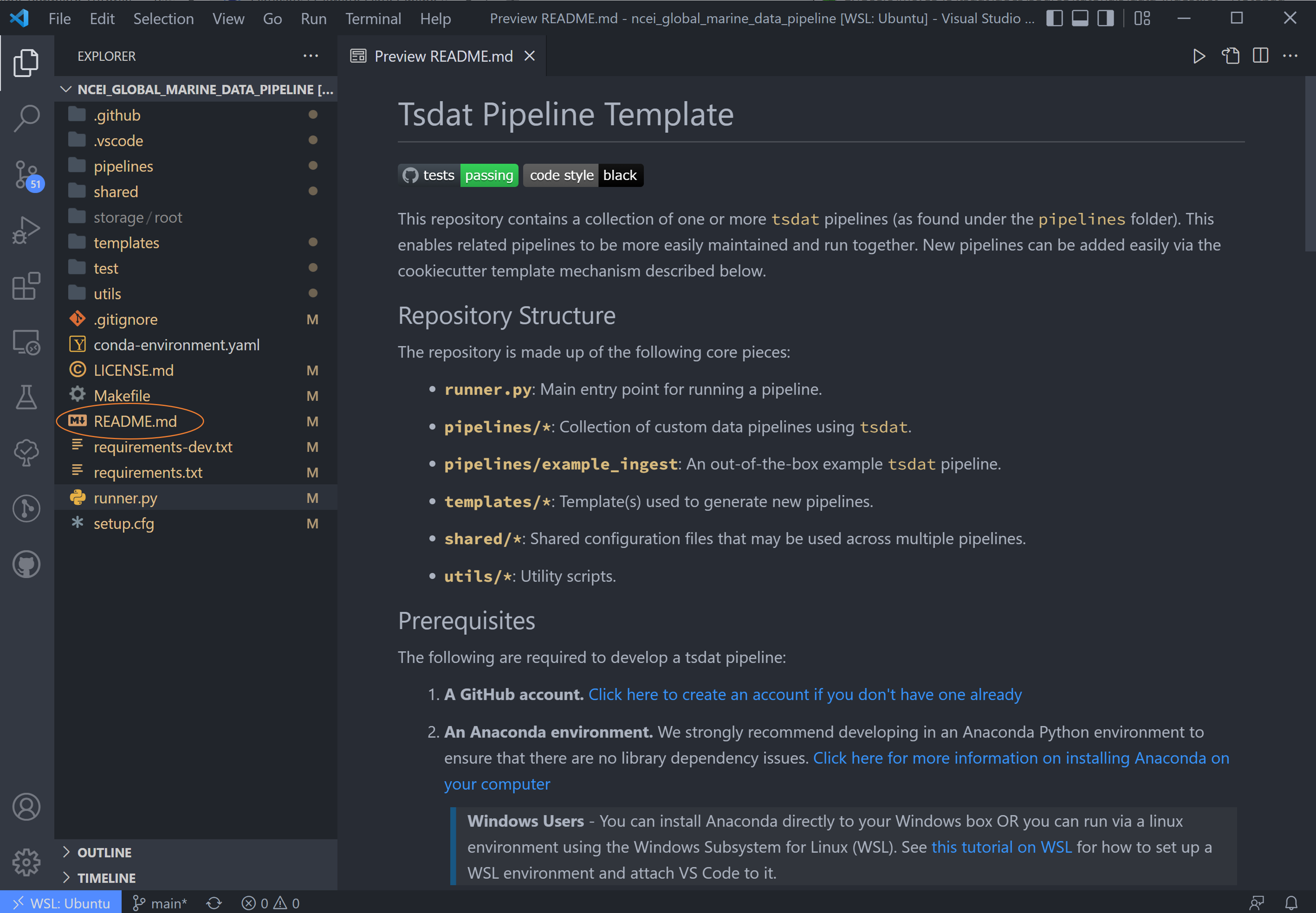Customize layout icon in title bar
This screenshot has height=913, width=1316.
pyautogui.click(x=1142, y=18)
